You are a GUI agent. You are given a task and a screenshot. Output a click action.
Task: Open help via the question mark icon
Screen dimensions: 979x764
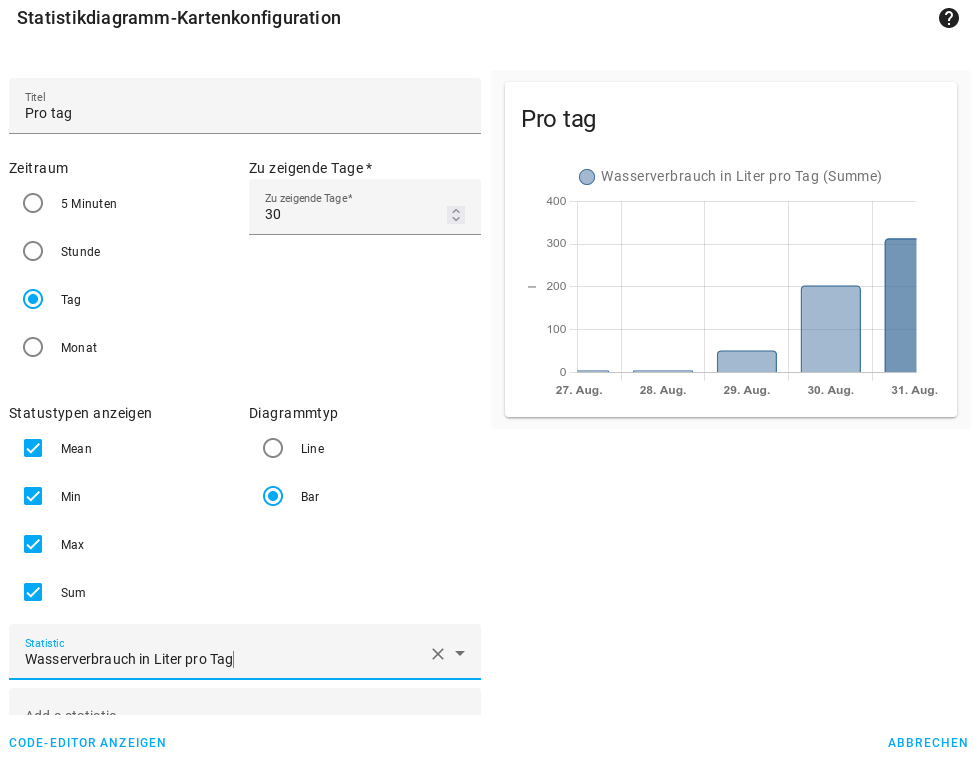[x=948, y=18]
